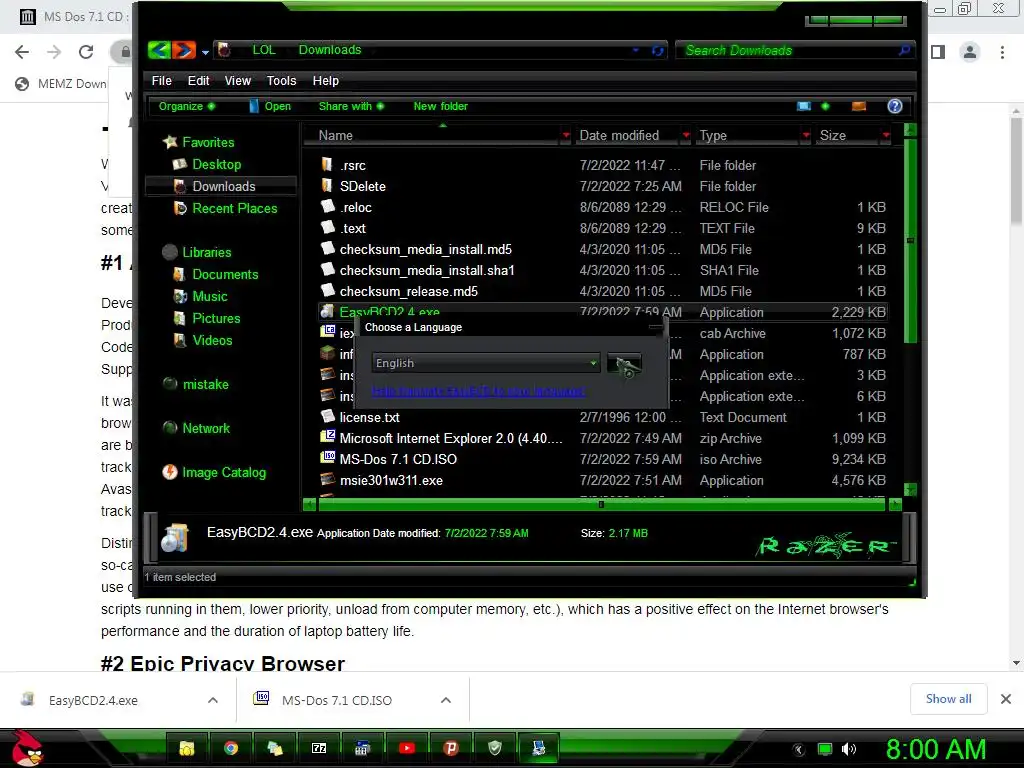Screen dimensions: 1024x768
Task: Select Favorites in the navigation pane
Action: point(199,142)
